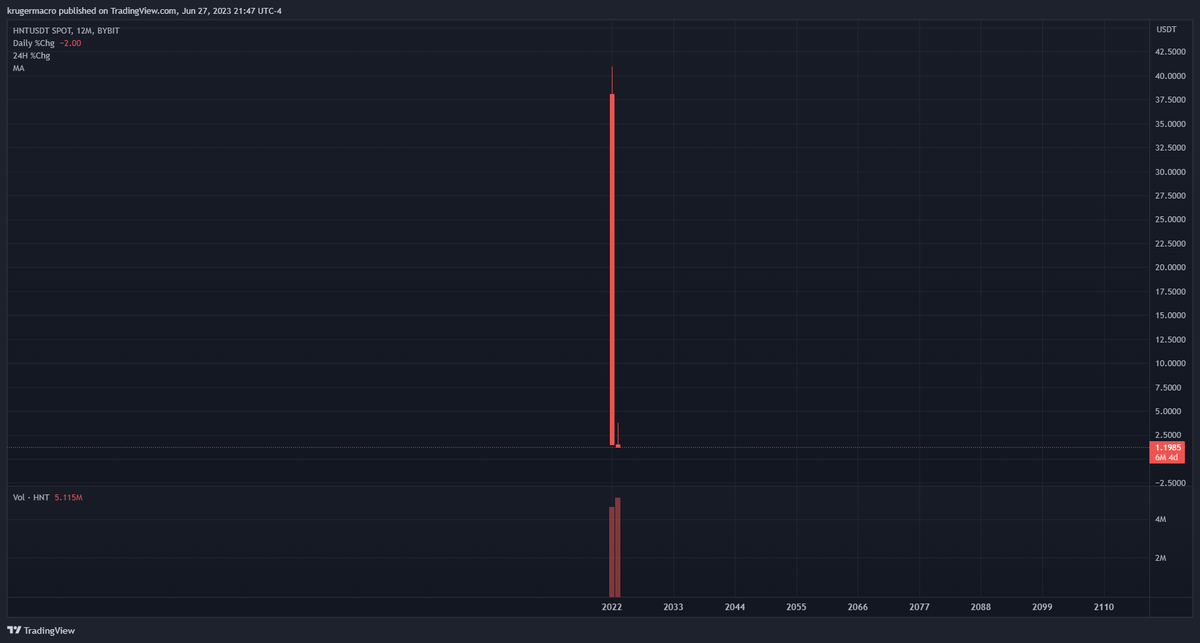Click the 2110 label on time axis
The width and height of the screenshot is (1200, 643).
click(1104, 607)
